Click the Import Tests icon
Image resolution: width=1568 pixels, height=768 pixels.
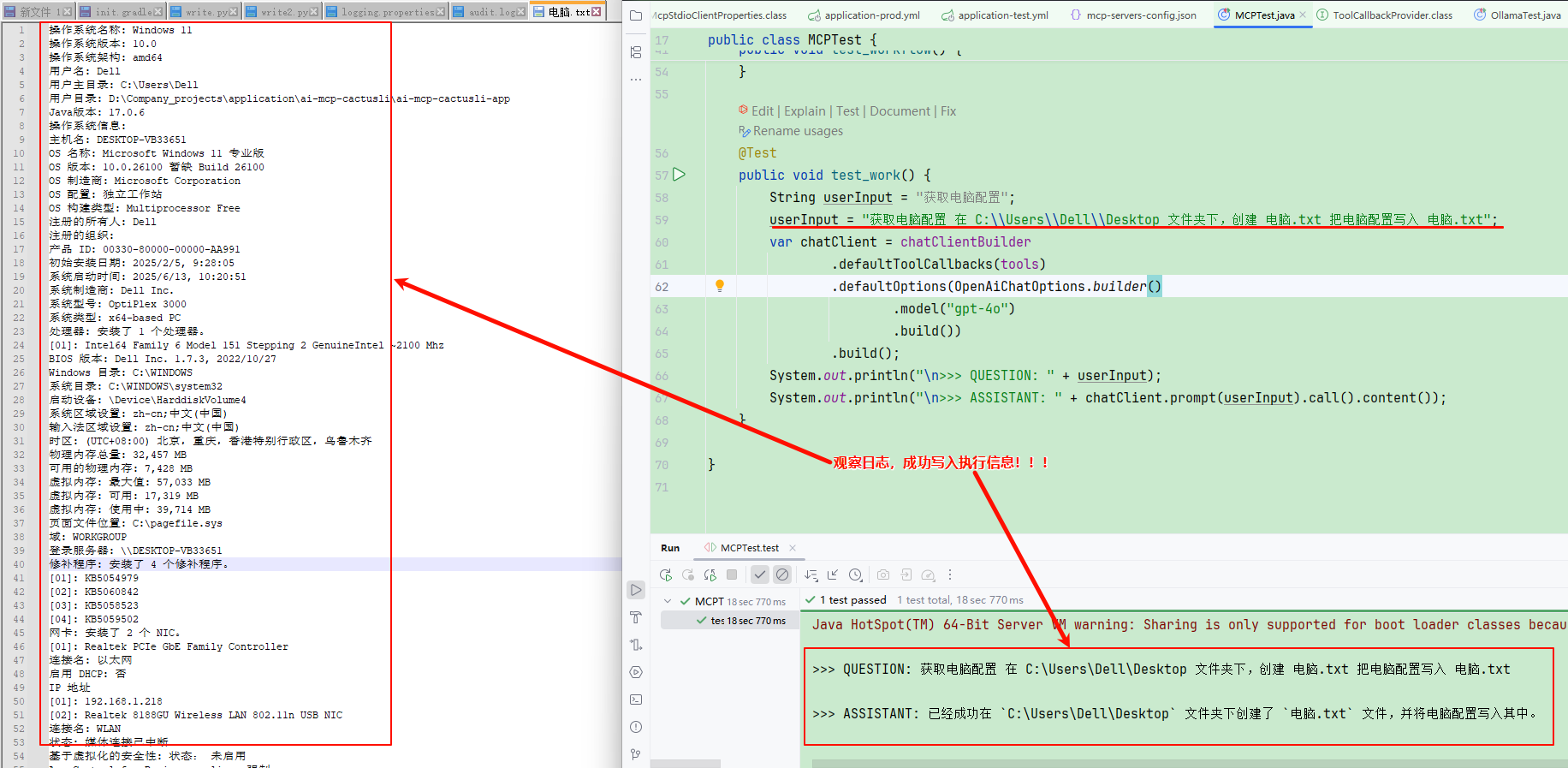click(x=906, y=575)
